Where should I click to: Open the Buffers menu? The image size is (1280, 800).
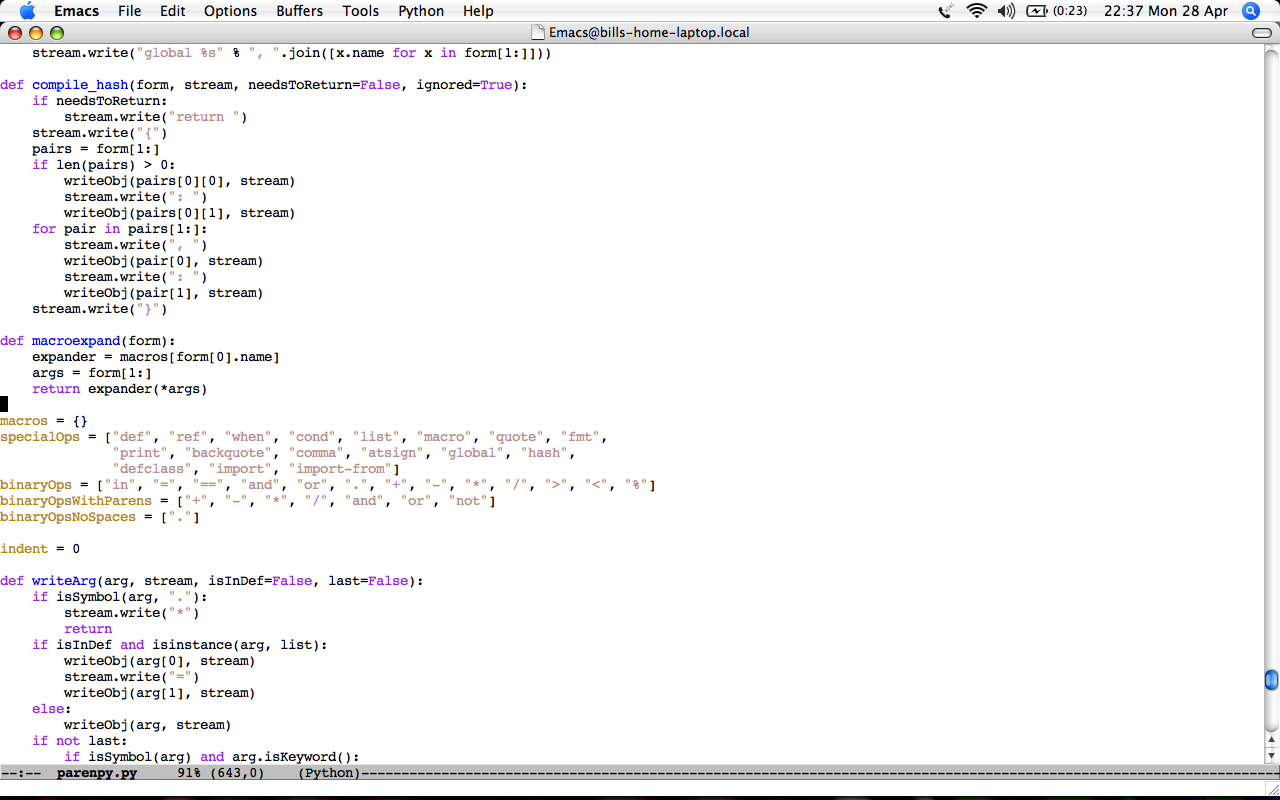click(x=299, y=11)
